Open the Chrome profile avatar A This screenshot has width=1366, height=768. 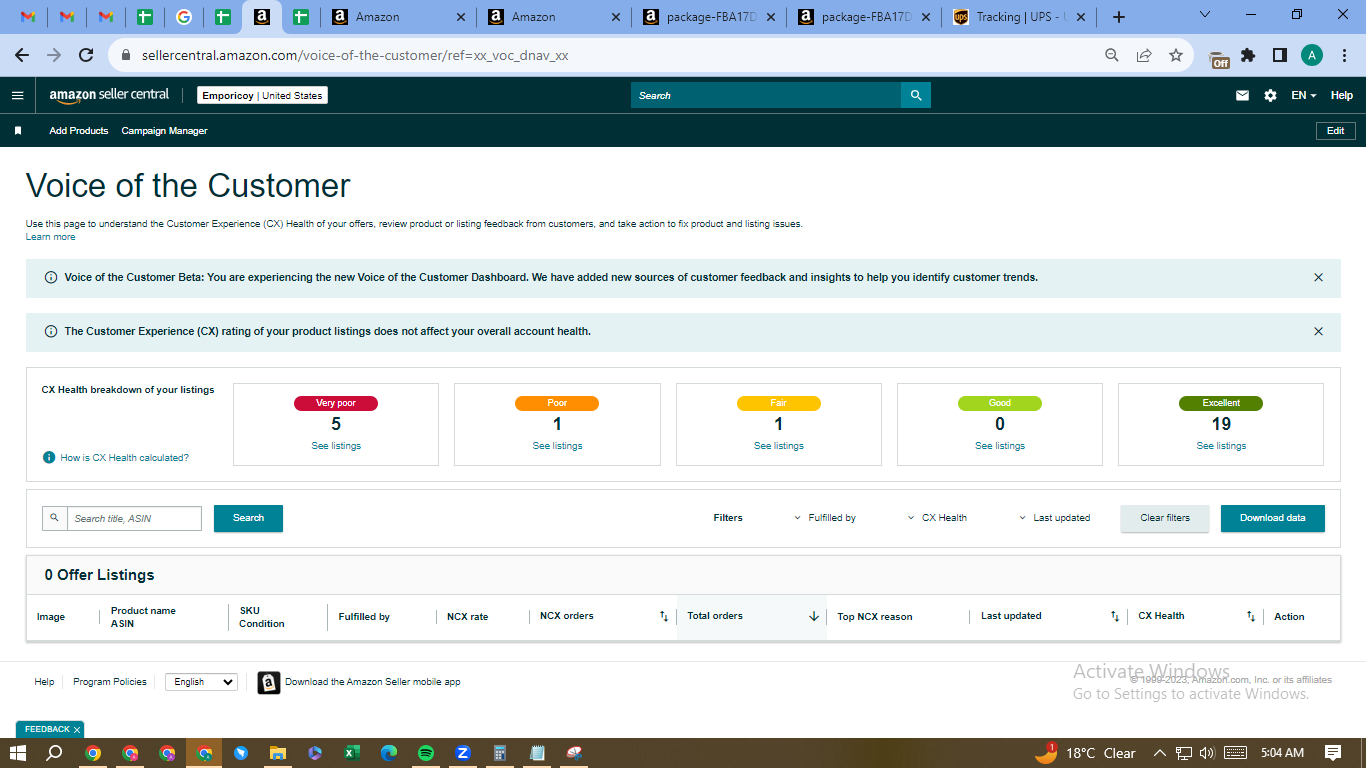pyautogui.click(x=1312, y=55)
